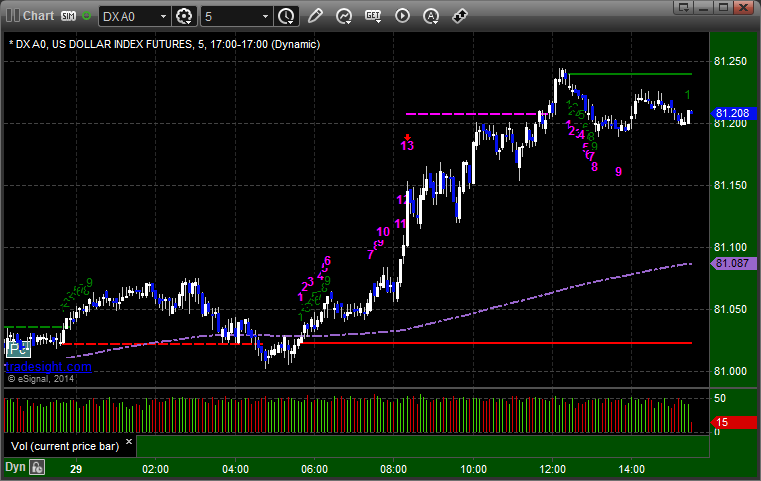Click the Chart window grip icon
761x481 pixels.
13,16
